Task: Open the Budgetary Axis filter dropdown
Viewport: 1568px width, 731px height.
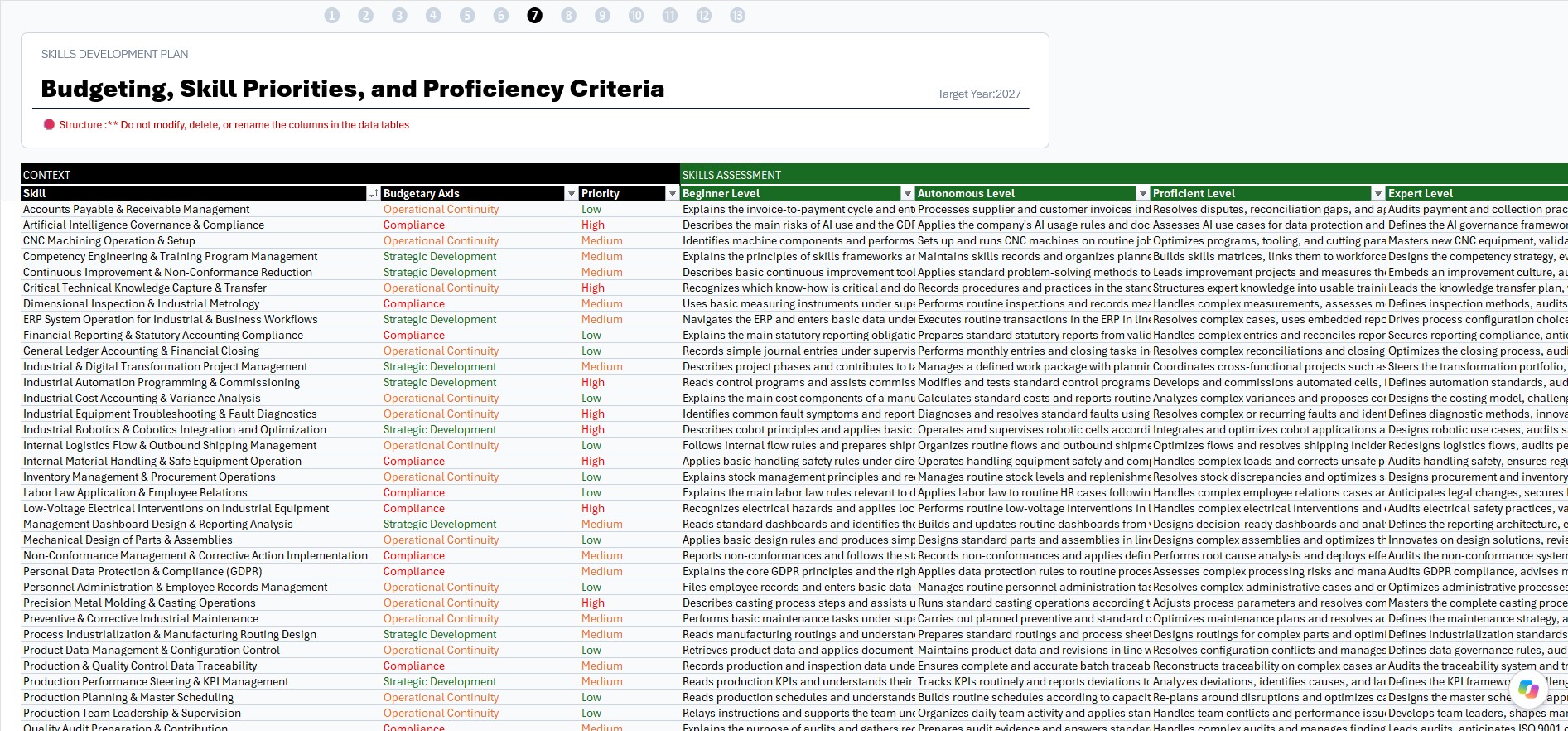Action: click(571, 193)
